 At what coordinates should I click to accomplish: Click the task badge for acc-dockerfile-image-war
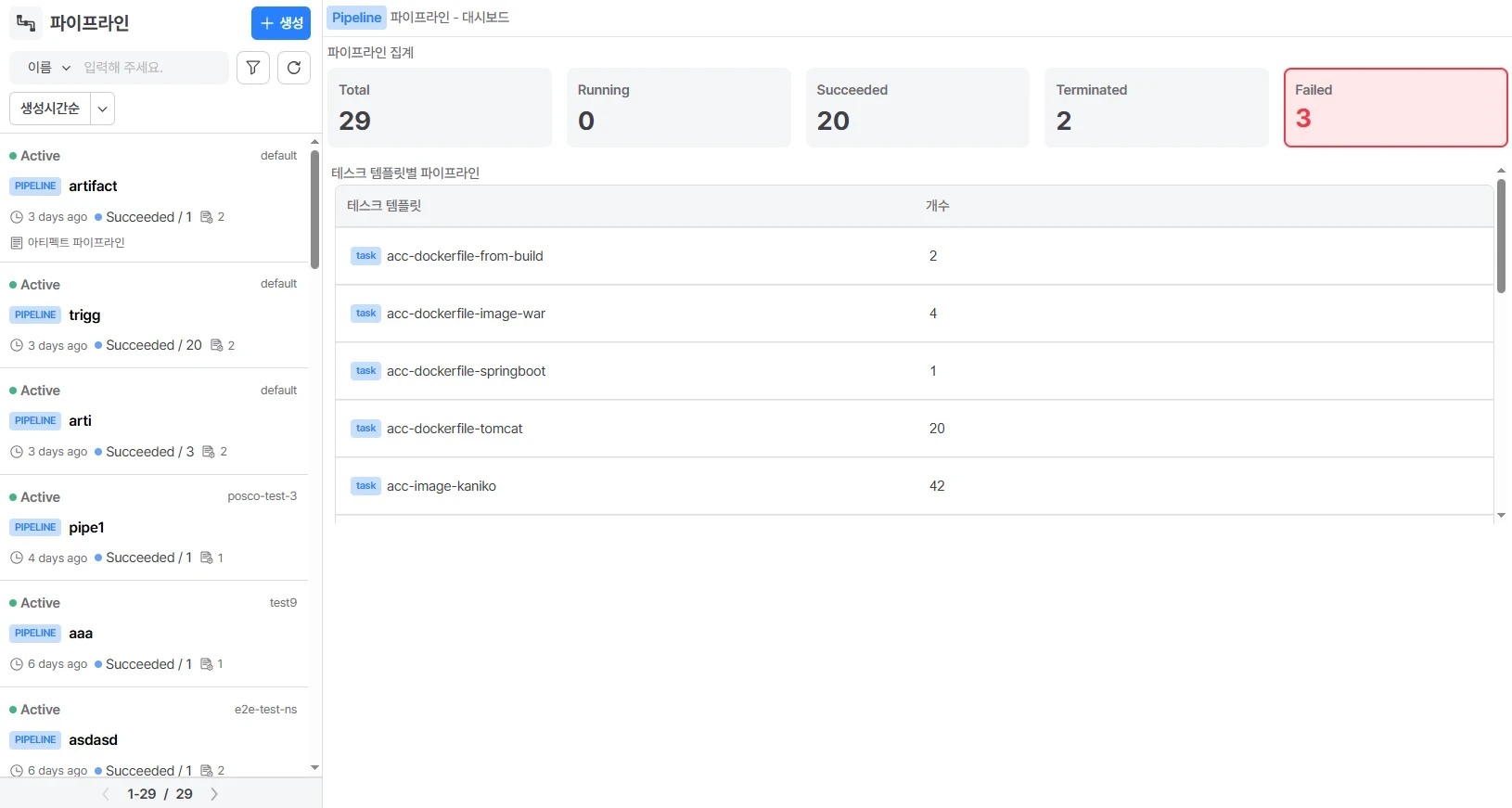coord(365,314)
